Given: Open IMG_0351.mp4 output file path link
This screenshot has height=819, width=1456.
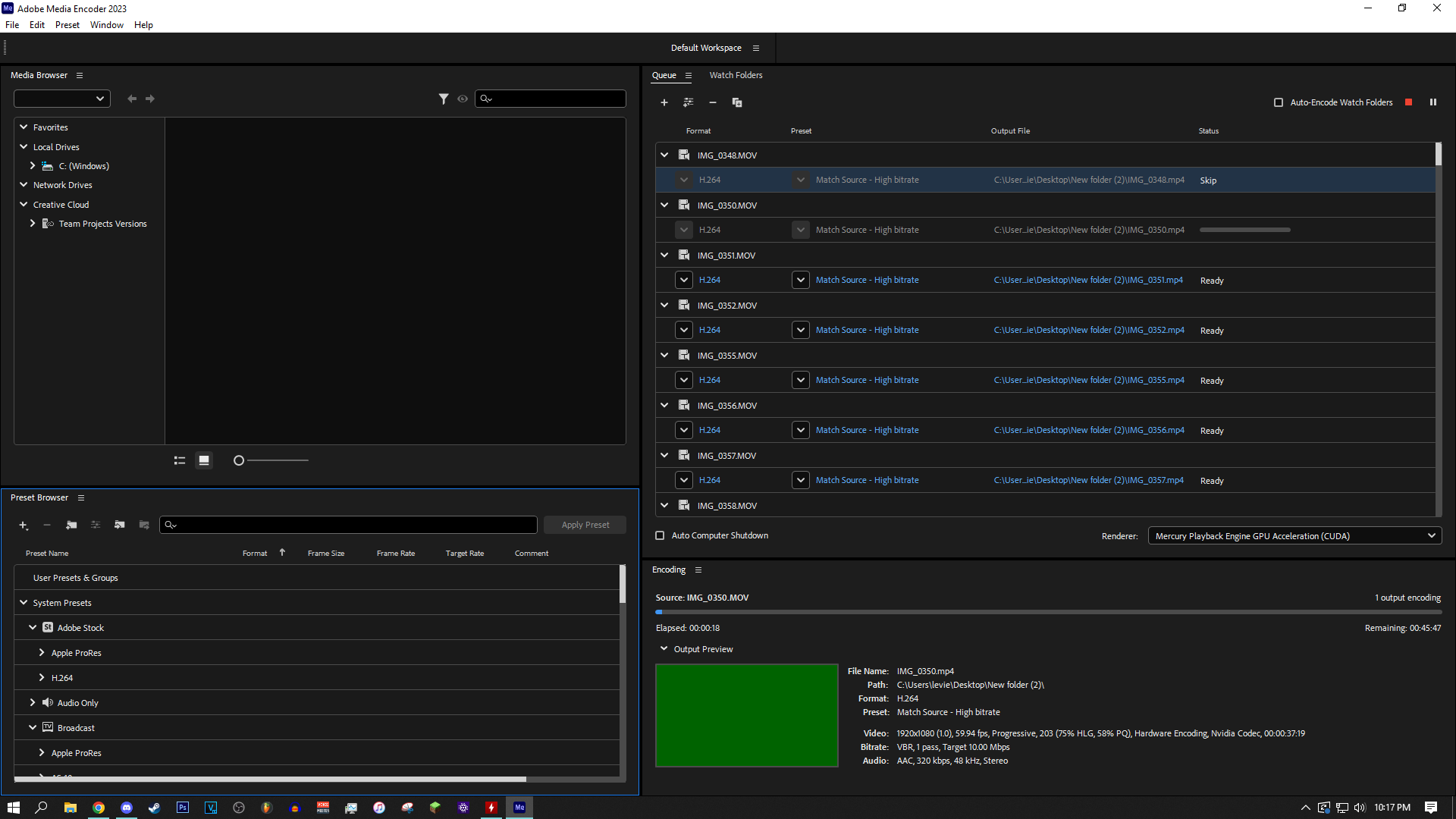Looking at the screenshot, I should coord(1088,280).
